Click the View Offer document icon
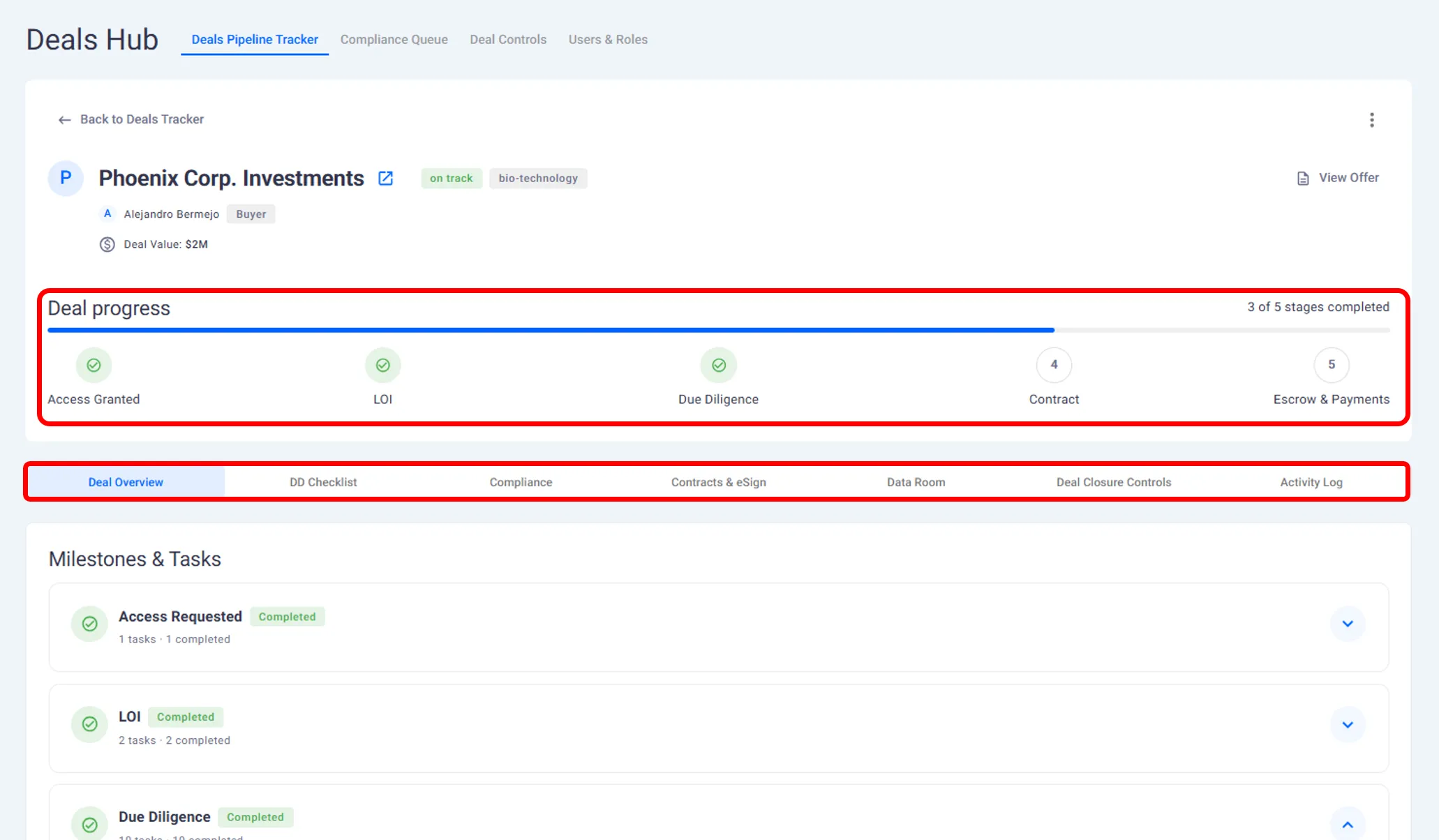 tap(1302, 179)
